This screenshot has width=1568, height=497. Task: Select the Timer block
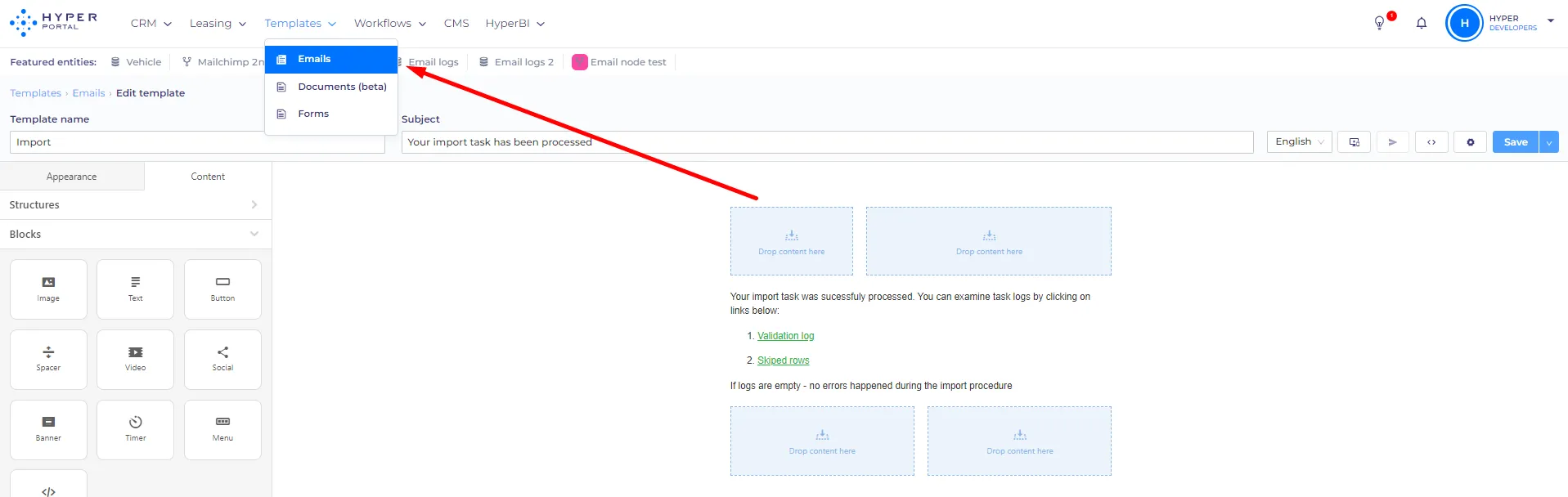(136, 430)
